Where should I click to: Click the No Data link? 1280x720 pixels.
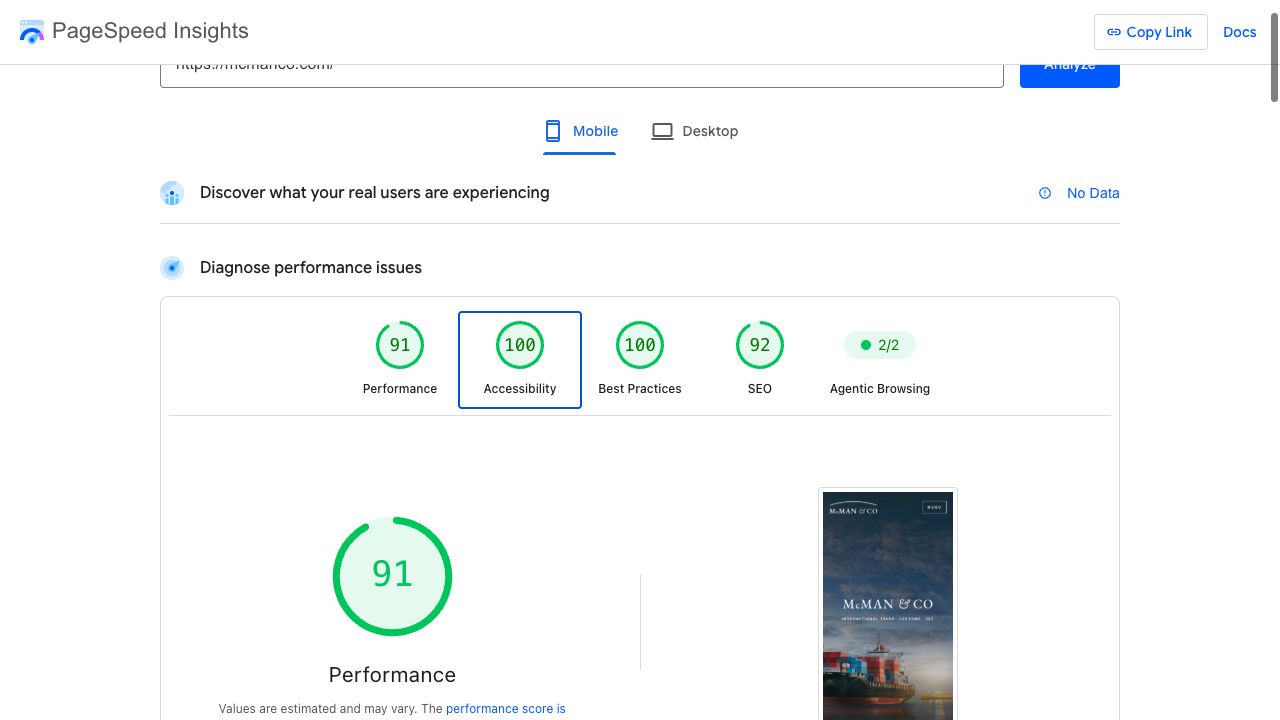pyautogui.click(x=1093, y=193)
